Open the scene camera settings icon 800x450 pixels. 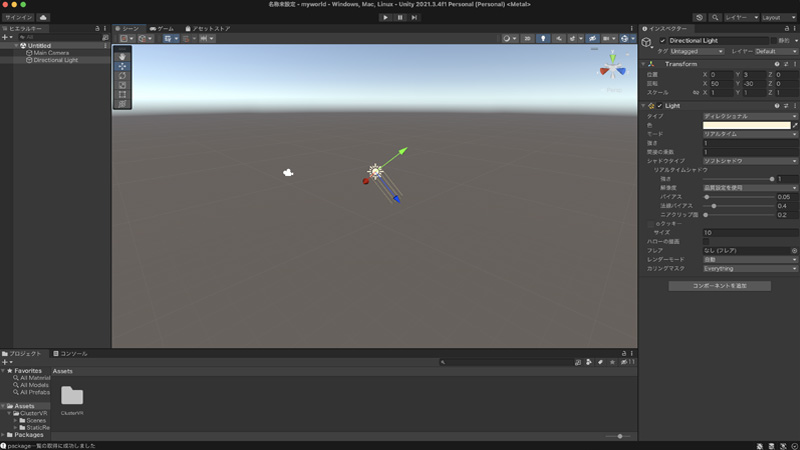608,38
